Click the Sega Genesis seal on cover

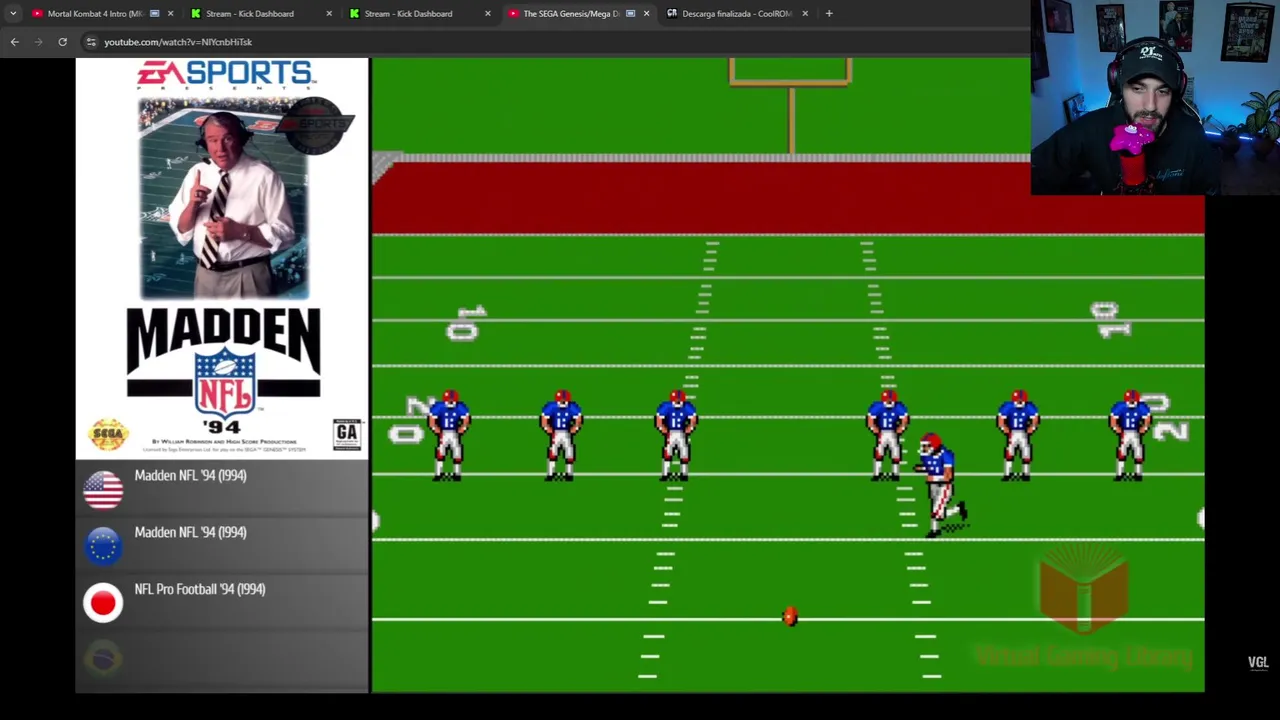point(108,435)
